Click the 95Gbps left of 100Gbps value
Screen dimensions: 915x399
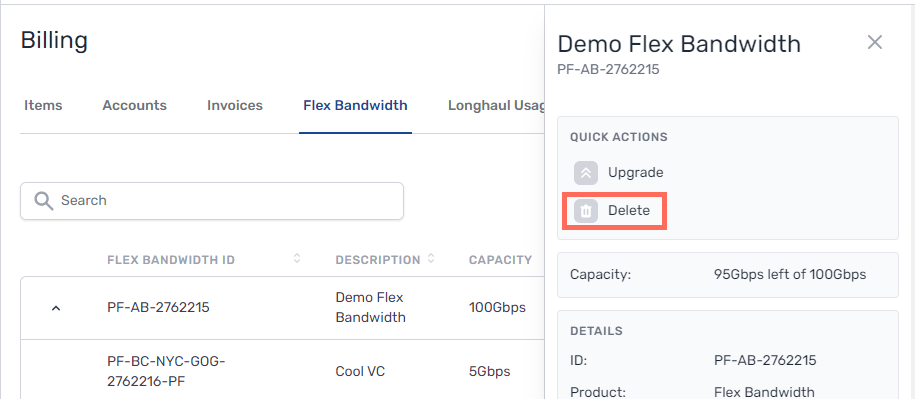click(790, 274)
